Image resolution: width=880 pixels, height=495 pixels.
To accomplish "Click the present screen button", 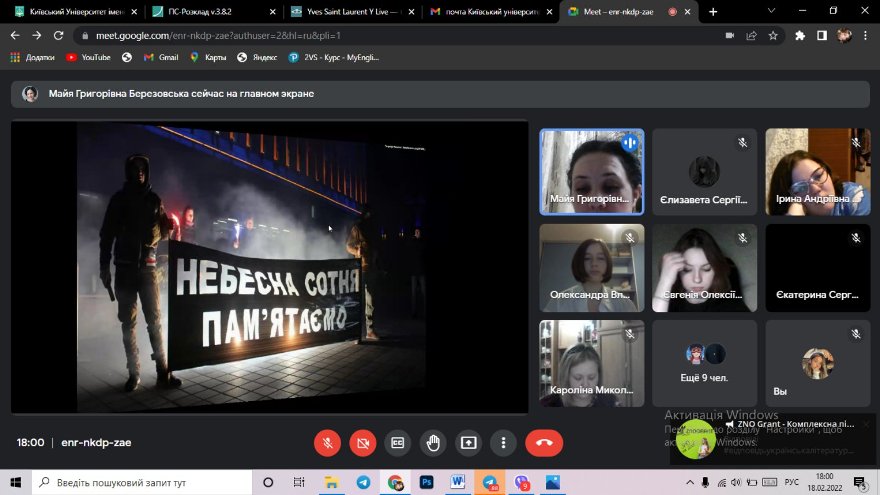I will (468, 442).
